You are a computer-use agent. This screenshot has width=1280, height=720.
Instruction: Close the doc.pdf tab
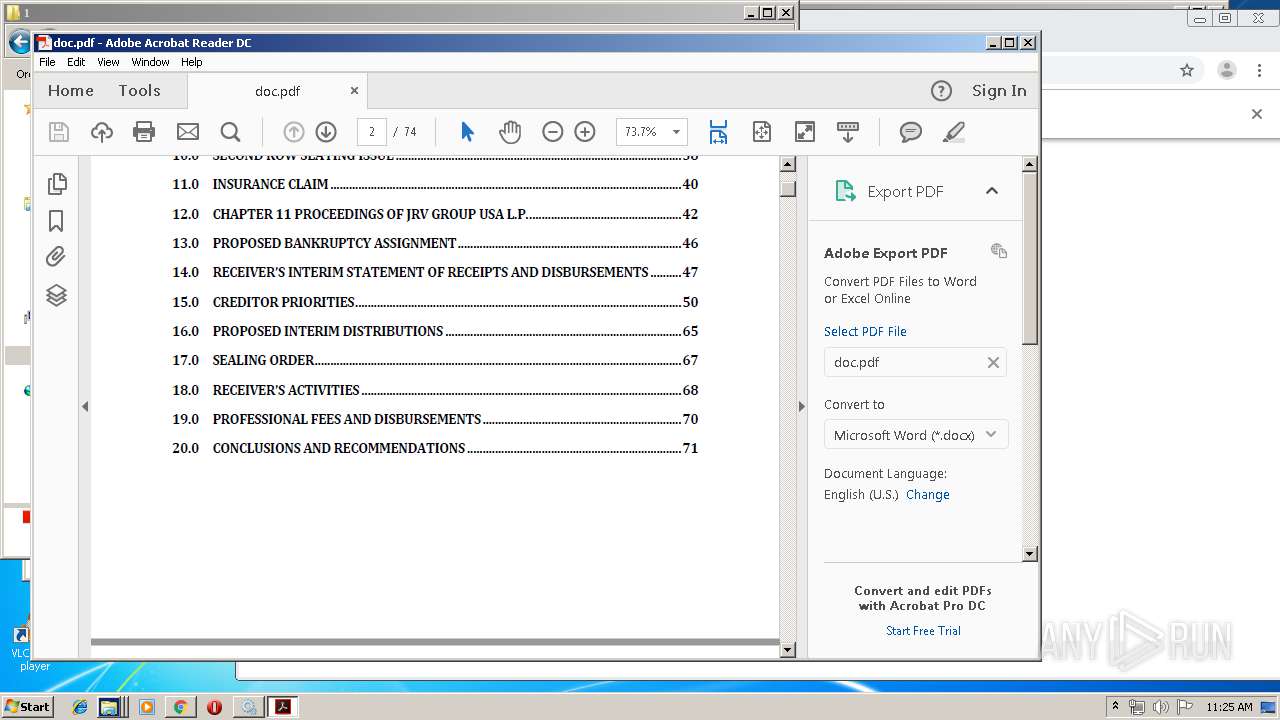tap(354, 90)
